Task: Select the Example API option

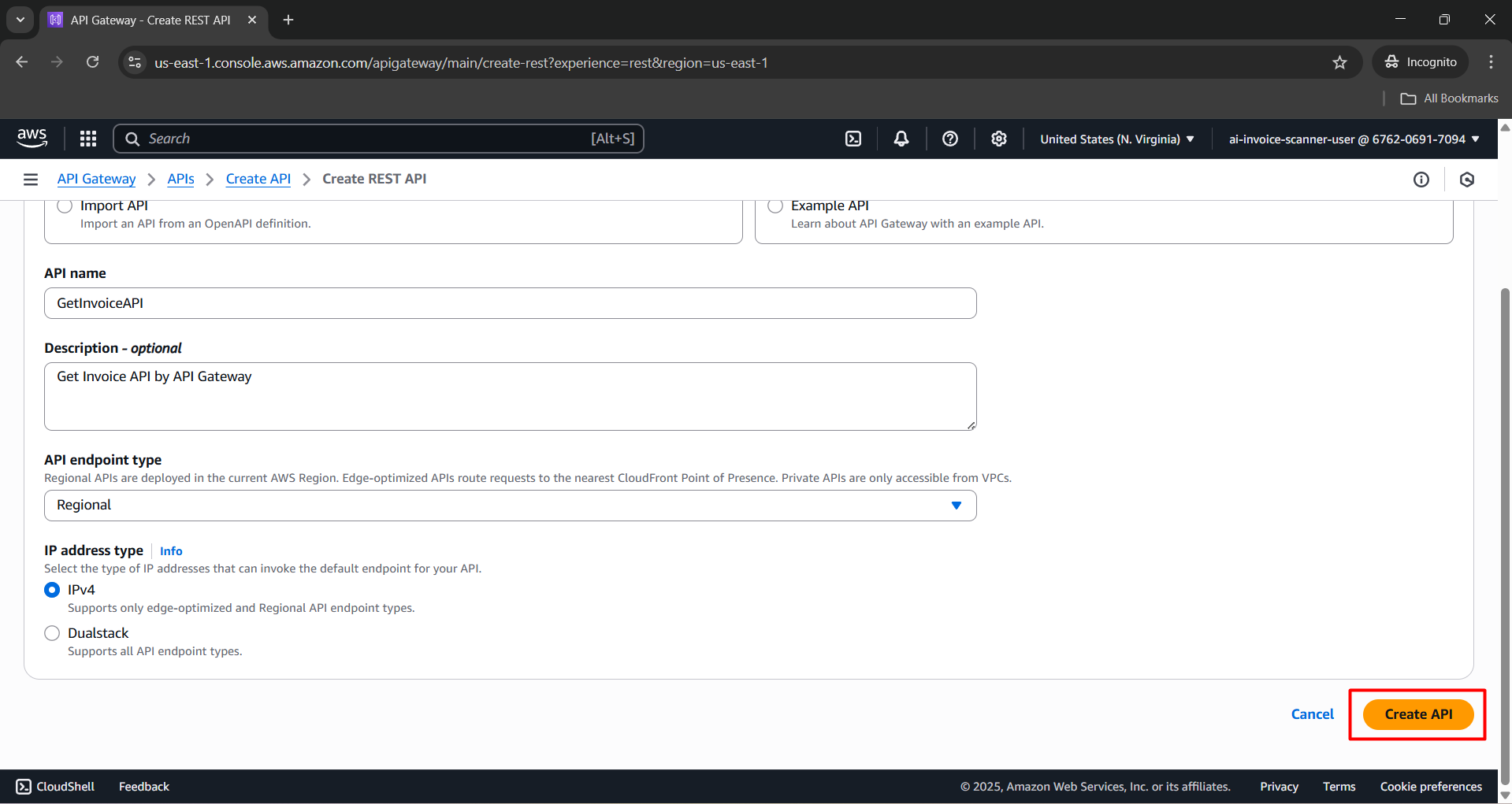Action: coord(775,206)
